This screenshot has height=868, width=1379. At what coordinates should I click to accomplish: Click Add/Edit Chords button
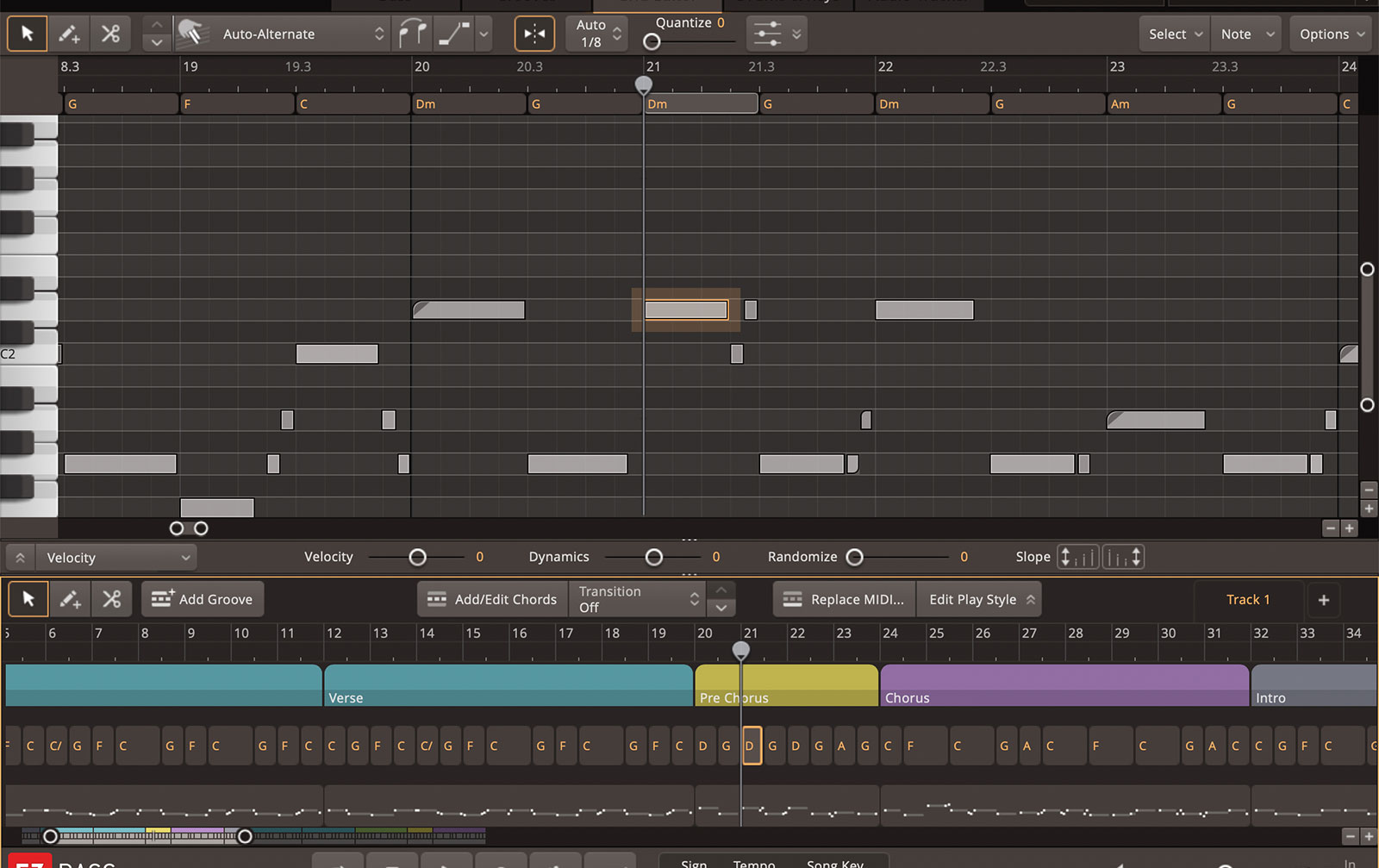point(493,599)
